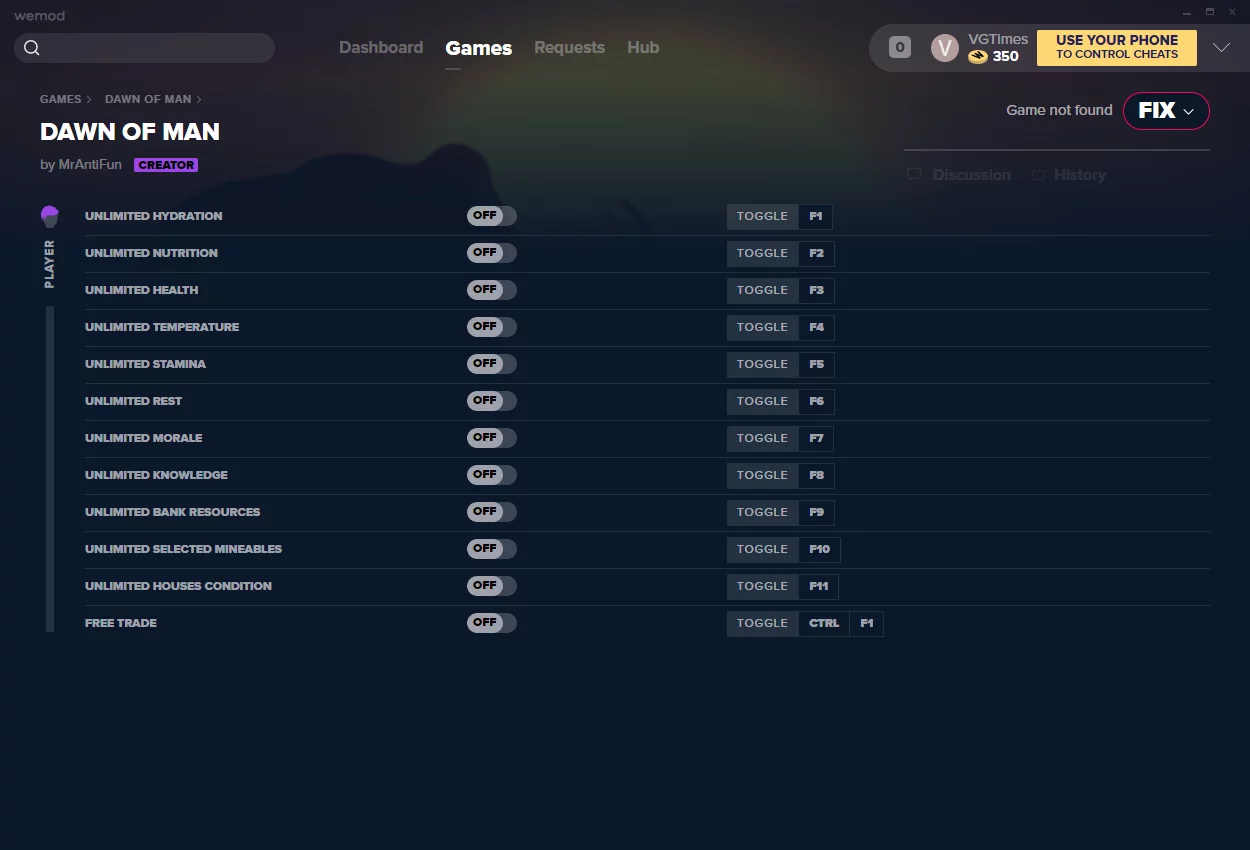Screen dimensions: 1250x850
Task: Toggle Unlimited Nutrition switch
Action: pyautogui.click(x=492, y=253)
